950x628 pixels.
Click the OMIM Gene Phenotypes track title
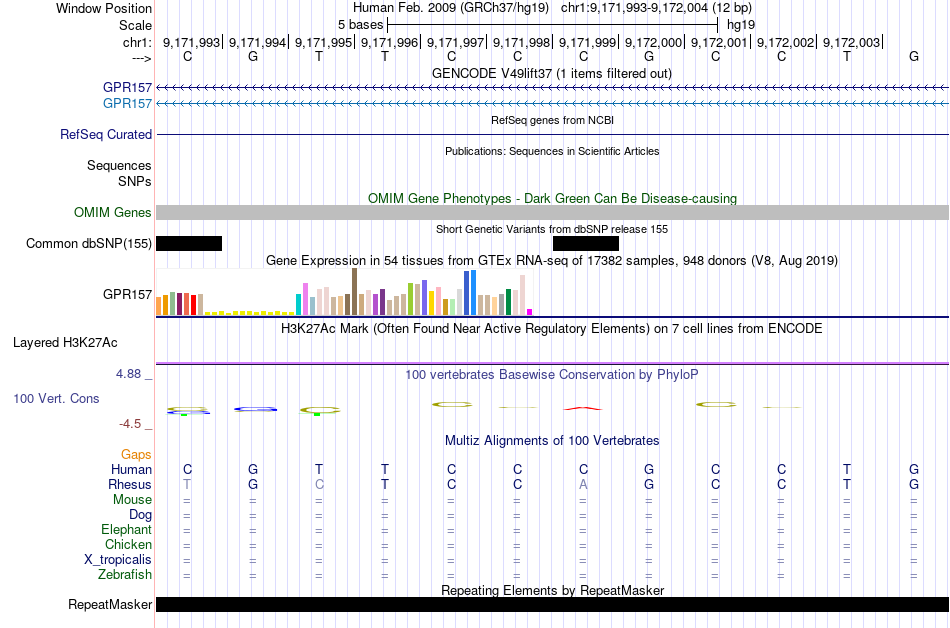point(553,198)
